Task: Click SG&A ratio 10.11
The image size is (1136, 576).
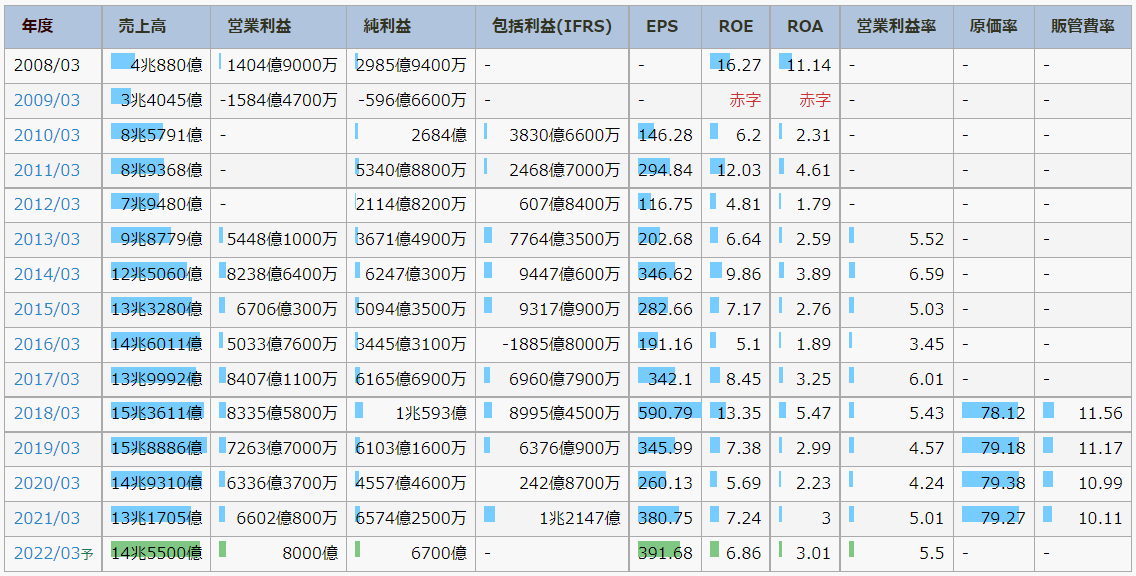Action: coord(1100,518)
